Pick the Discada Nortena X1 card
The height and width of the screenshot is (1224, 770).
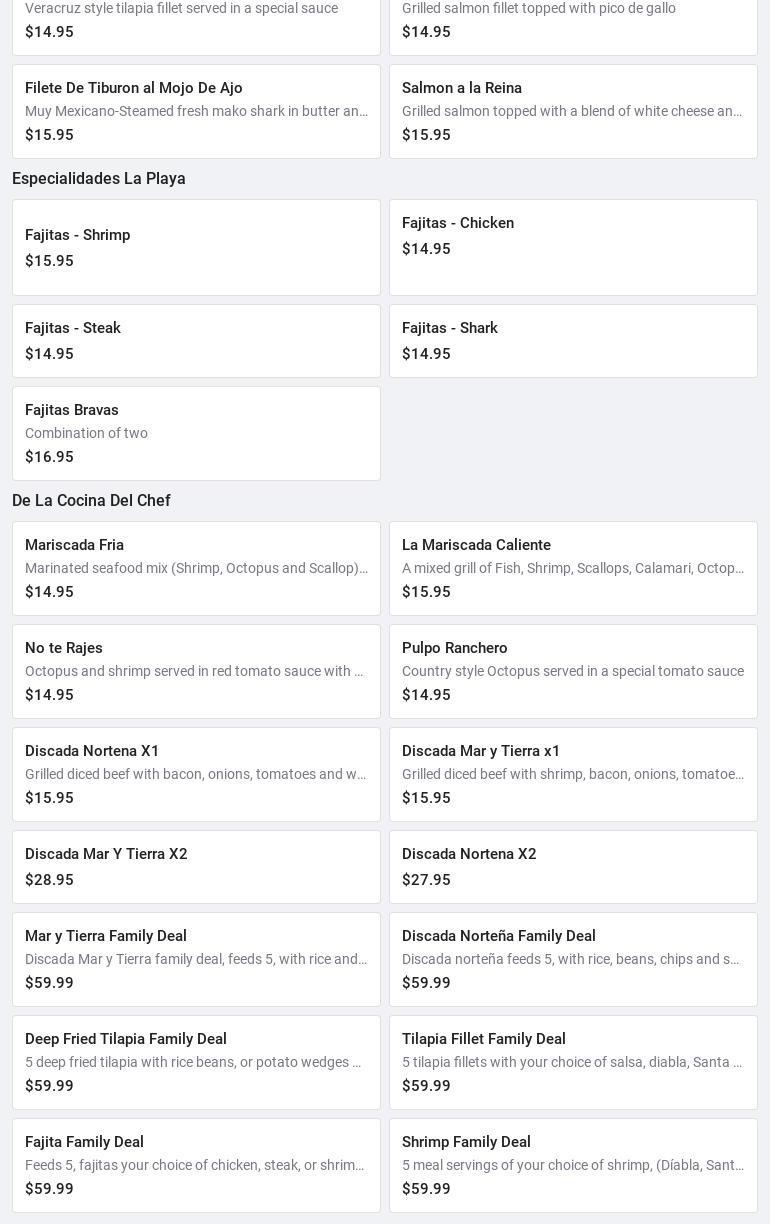196,774
